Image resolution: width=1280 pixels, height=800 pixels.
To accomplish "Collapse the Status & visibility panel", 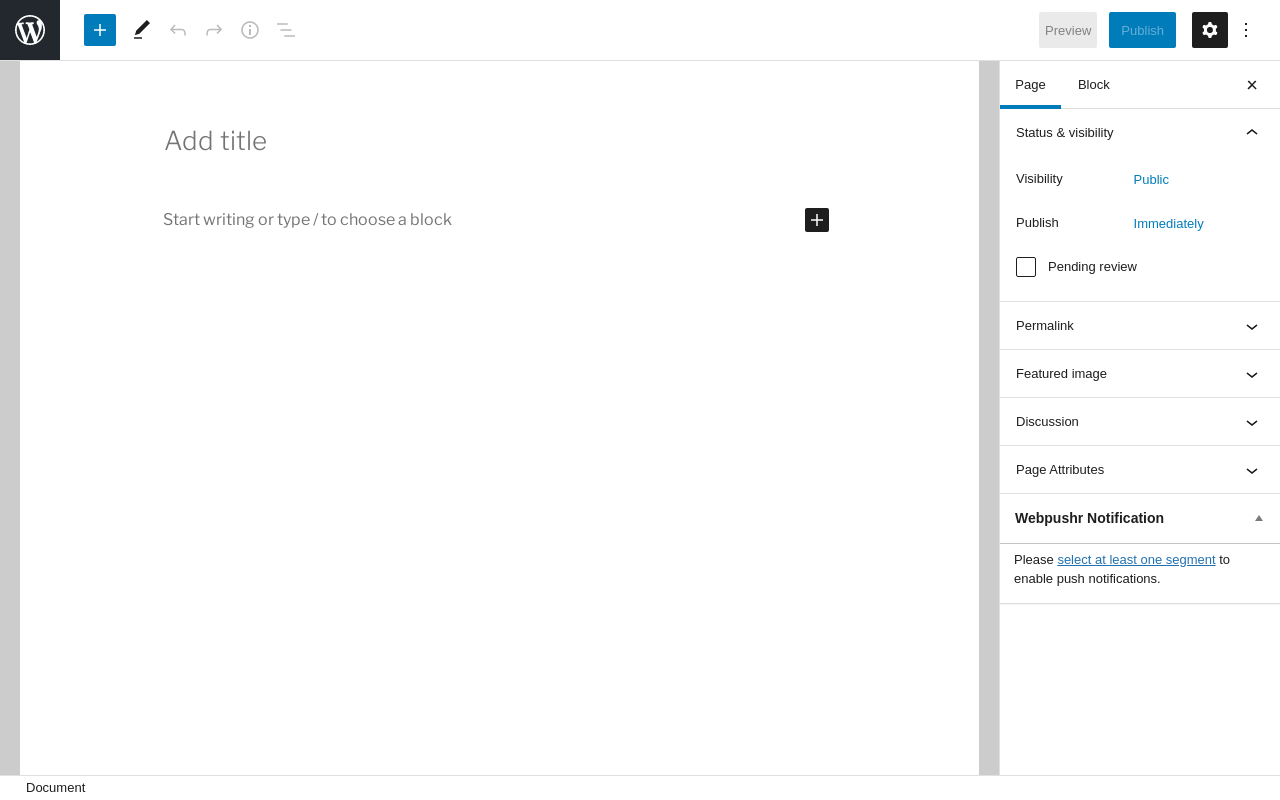I will click(x=1140, y=133).
